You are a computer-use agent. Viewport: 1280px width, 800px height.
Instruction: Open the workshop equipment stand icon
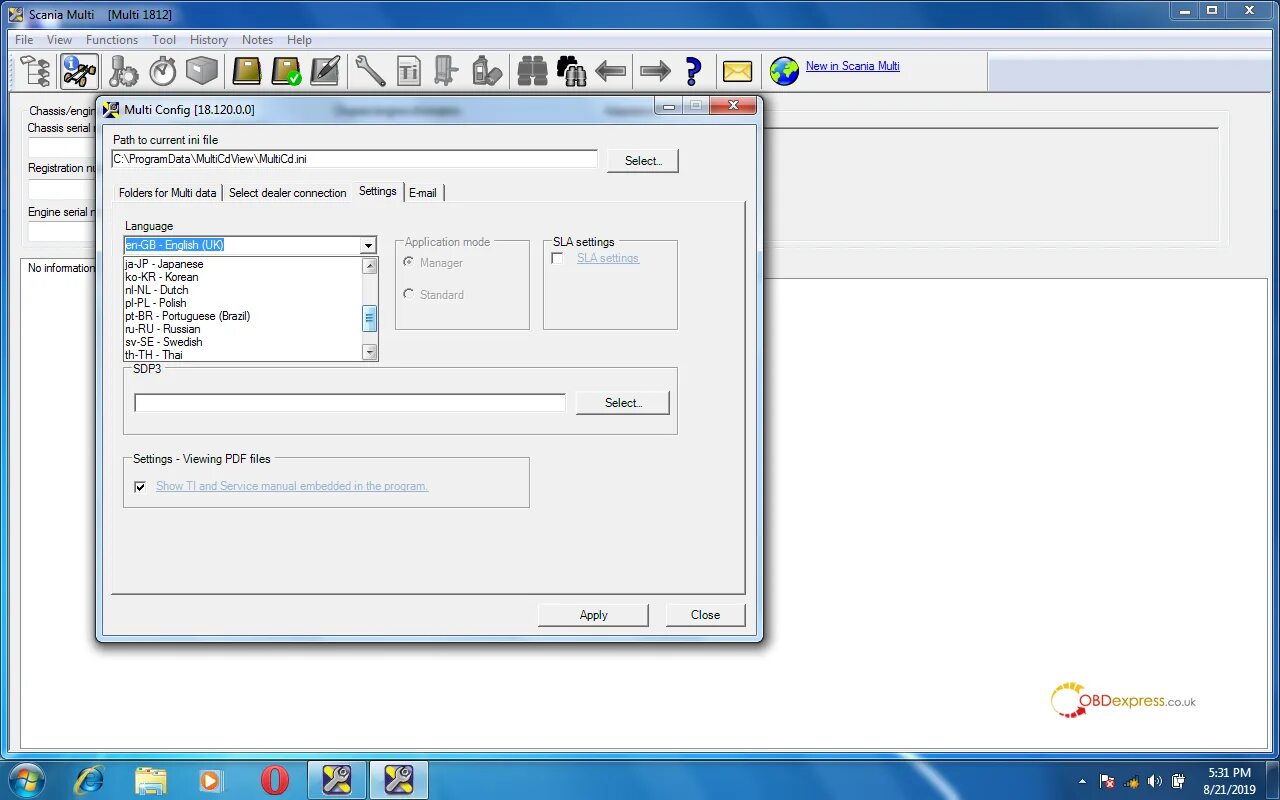point(446,71)
